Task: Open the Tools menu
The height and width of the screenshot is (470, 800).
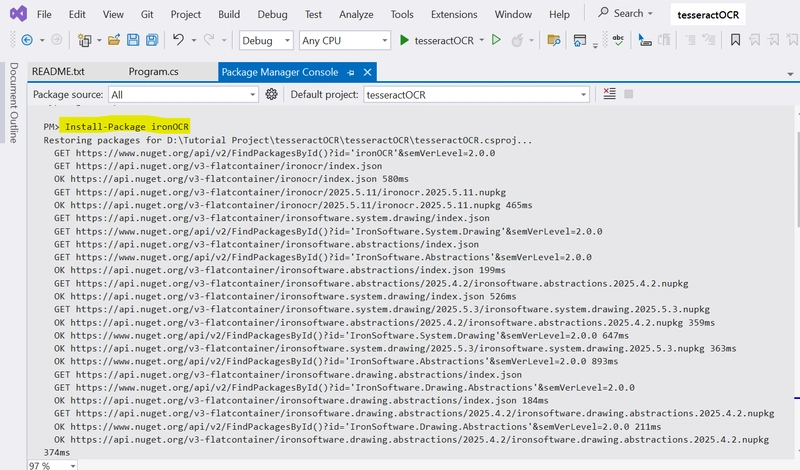Action: click(x=402, y=14)
